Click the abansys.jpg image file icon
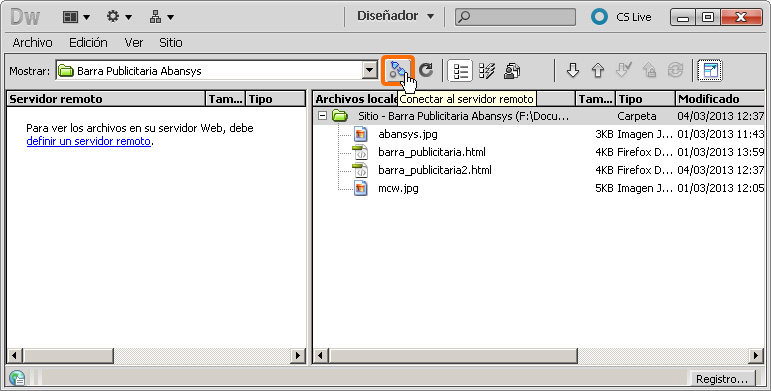Screen dimensions: 771x391 tap(360, 134)
